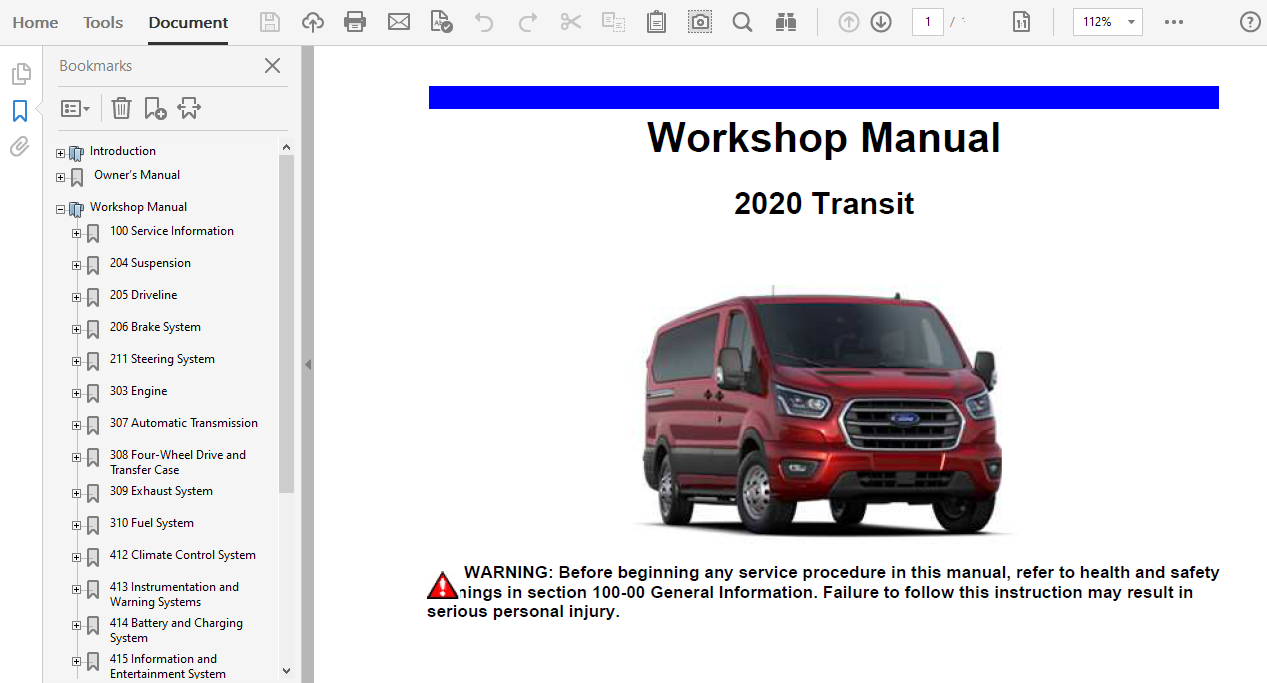
Task: Delete selected bookmark with trash icon
Action: pyautogui.click(x=121, y=108)
